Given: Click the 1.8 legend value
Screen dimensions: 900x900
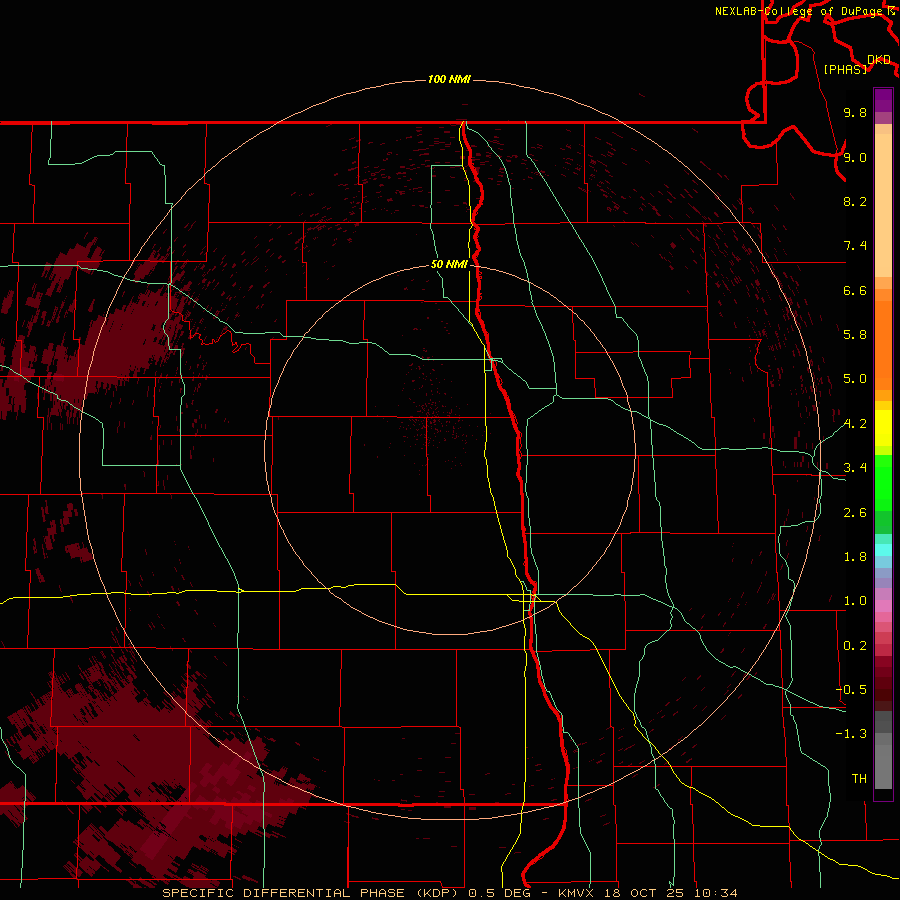Looking at the screenshot, I should (855, 557).
